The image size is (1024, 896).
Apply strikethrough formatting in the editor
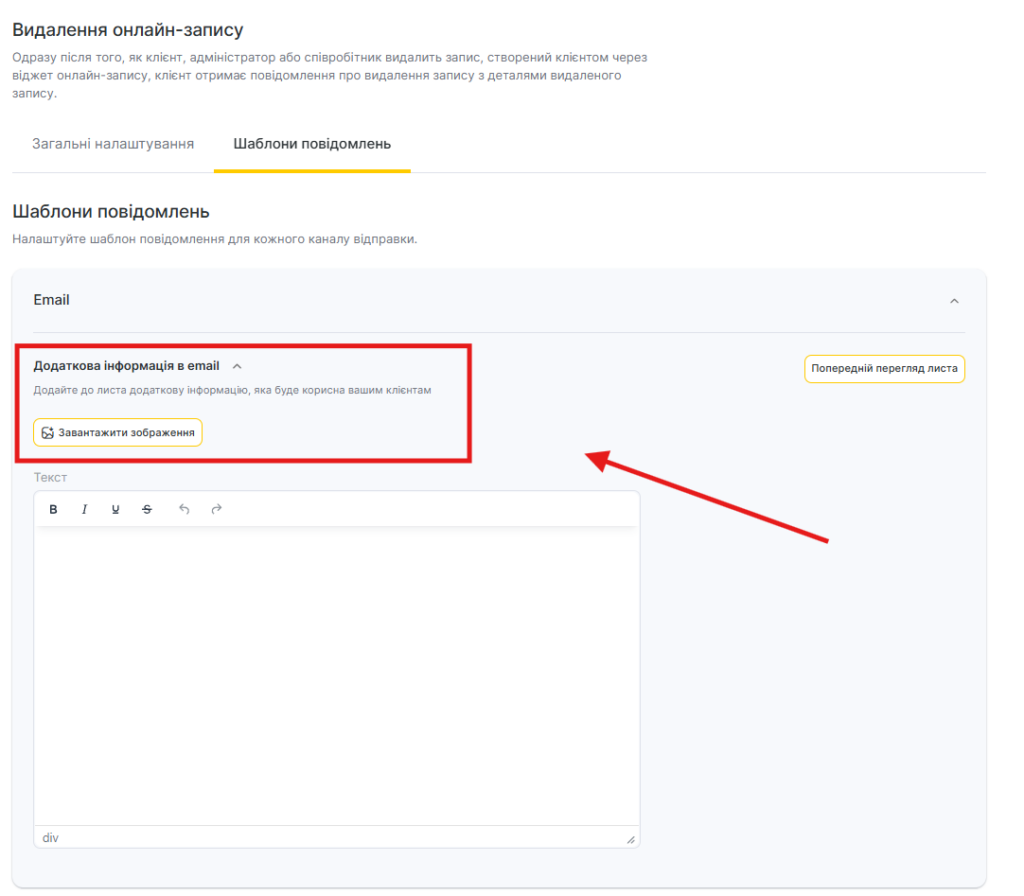147,510
